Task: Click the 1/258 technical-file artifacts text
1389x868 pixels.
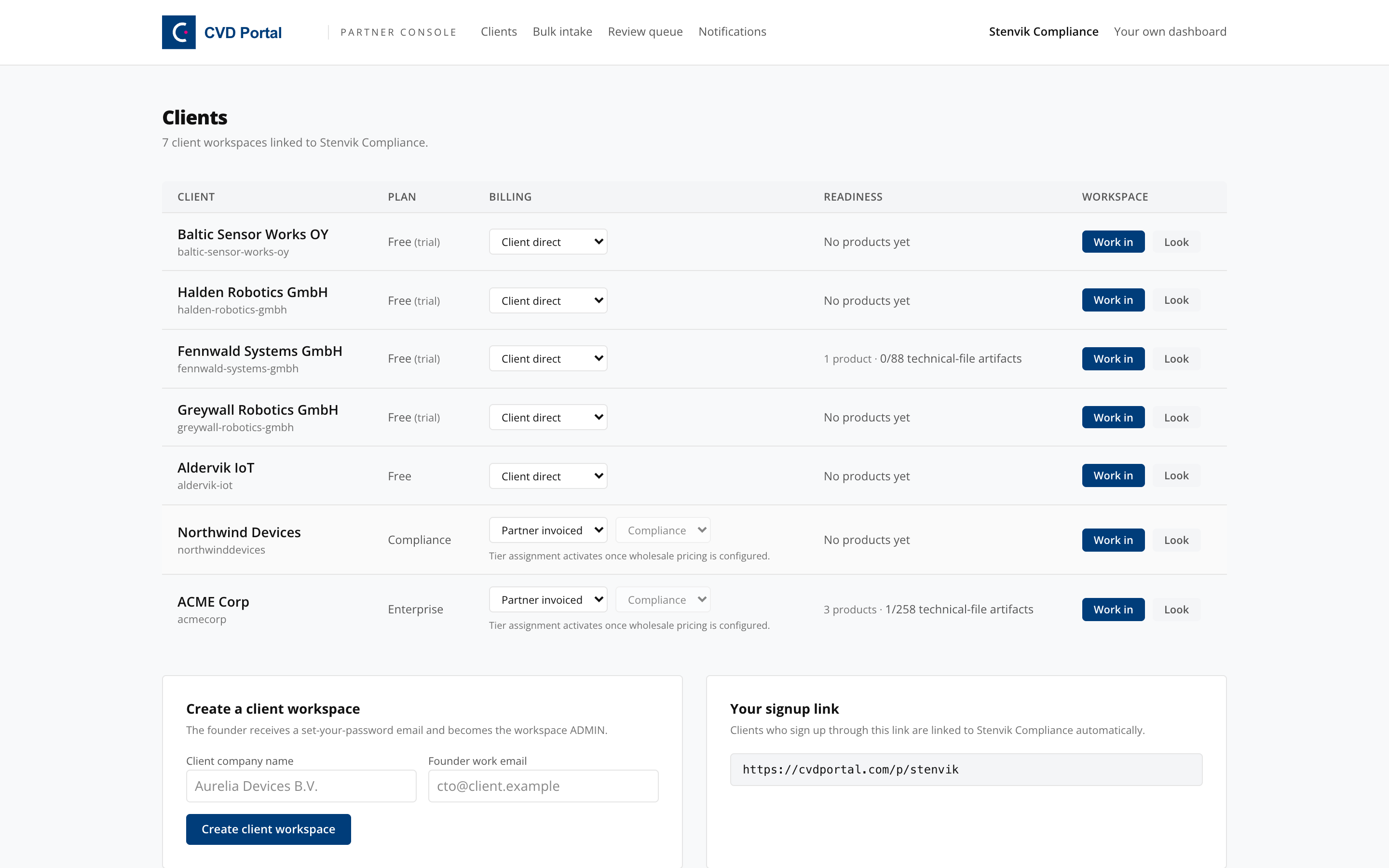Action: pos(959,609)
